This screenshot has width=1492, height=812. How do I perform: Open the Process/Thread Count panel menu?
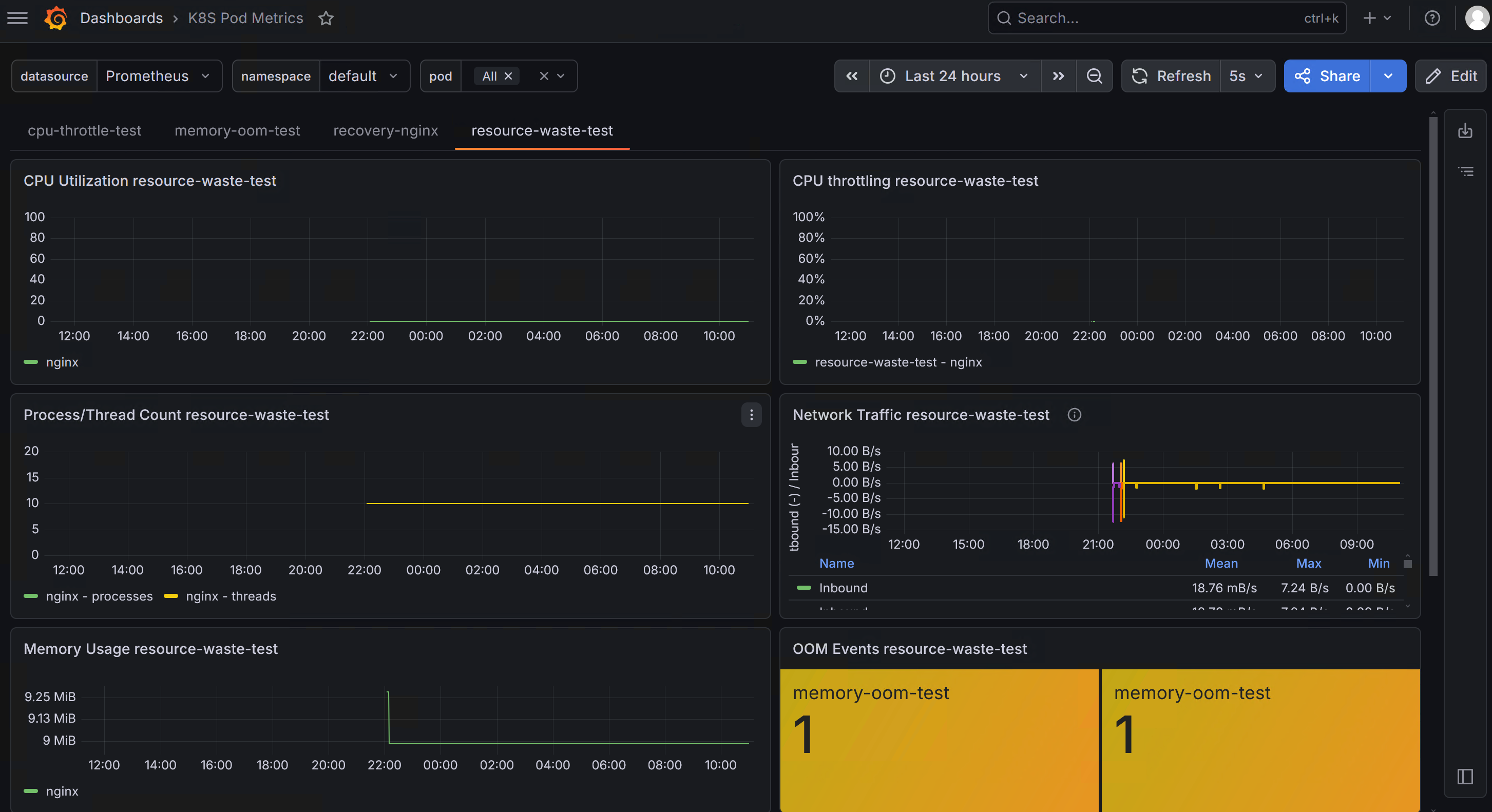pyautogui.click(x=751, y=415)
